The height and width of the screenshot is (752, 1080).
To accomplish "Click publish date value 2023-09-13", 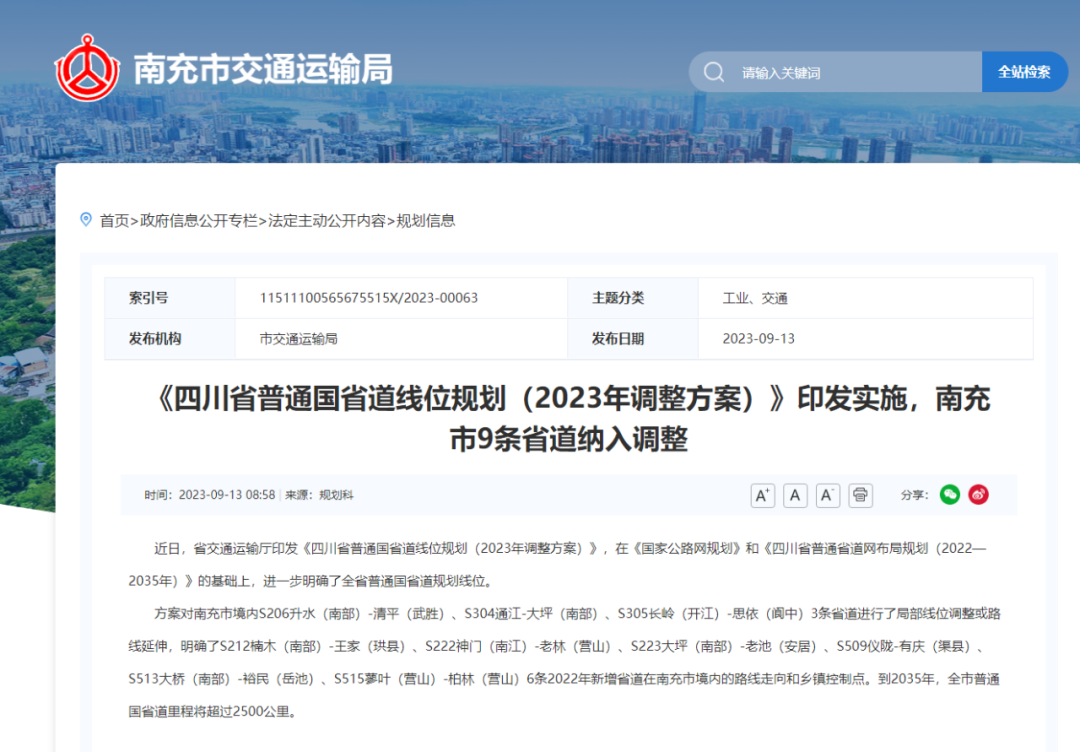I will [758, 339].
